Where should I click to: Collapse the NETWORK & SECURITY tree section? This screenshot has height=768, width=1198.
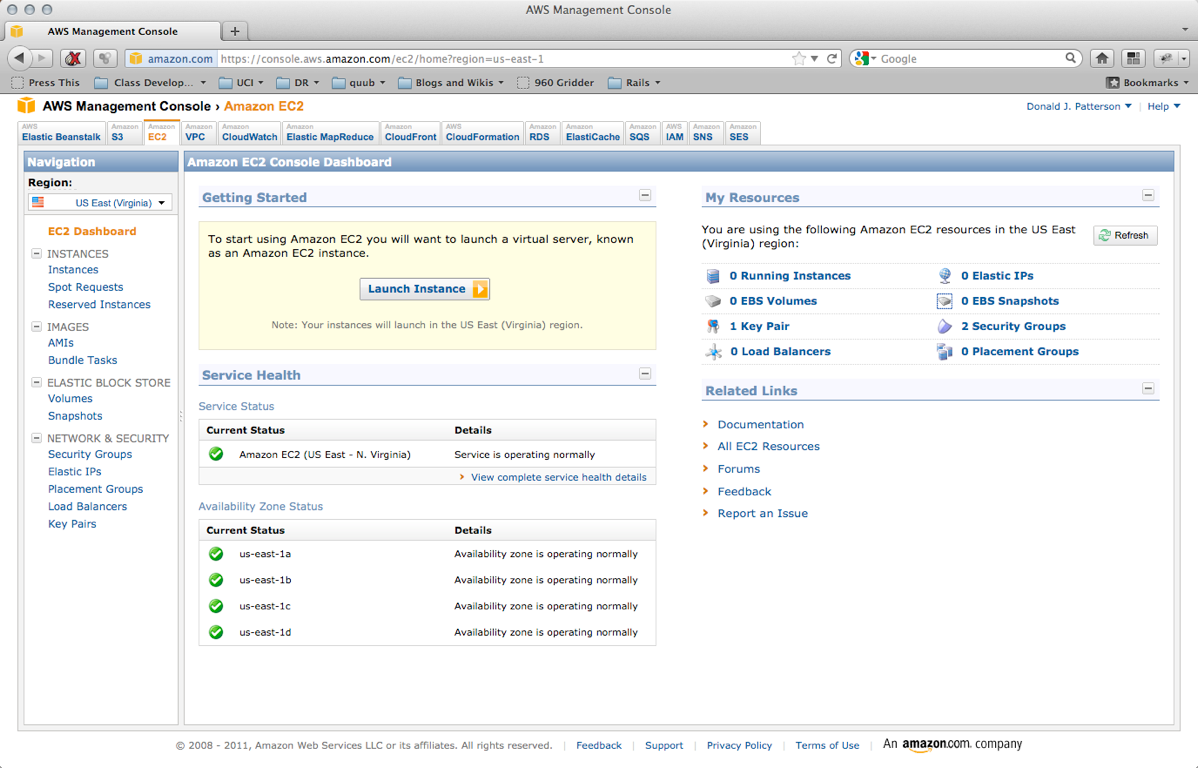tap(37, 438)
